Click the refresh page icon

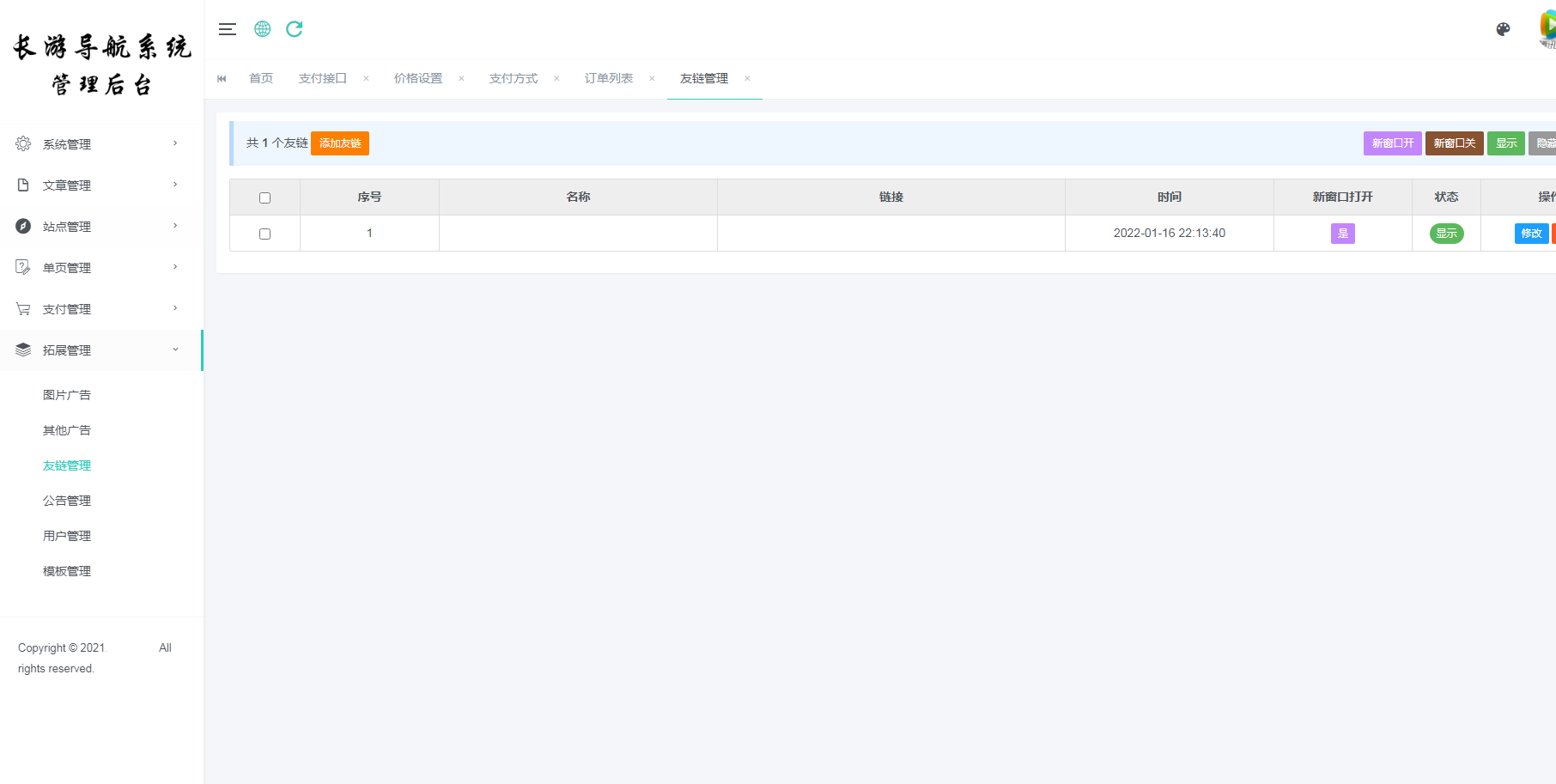coord(295,29)
